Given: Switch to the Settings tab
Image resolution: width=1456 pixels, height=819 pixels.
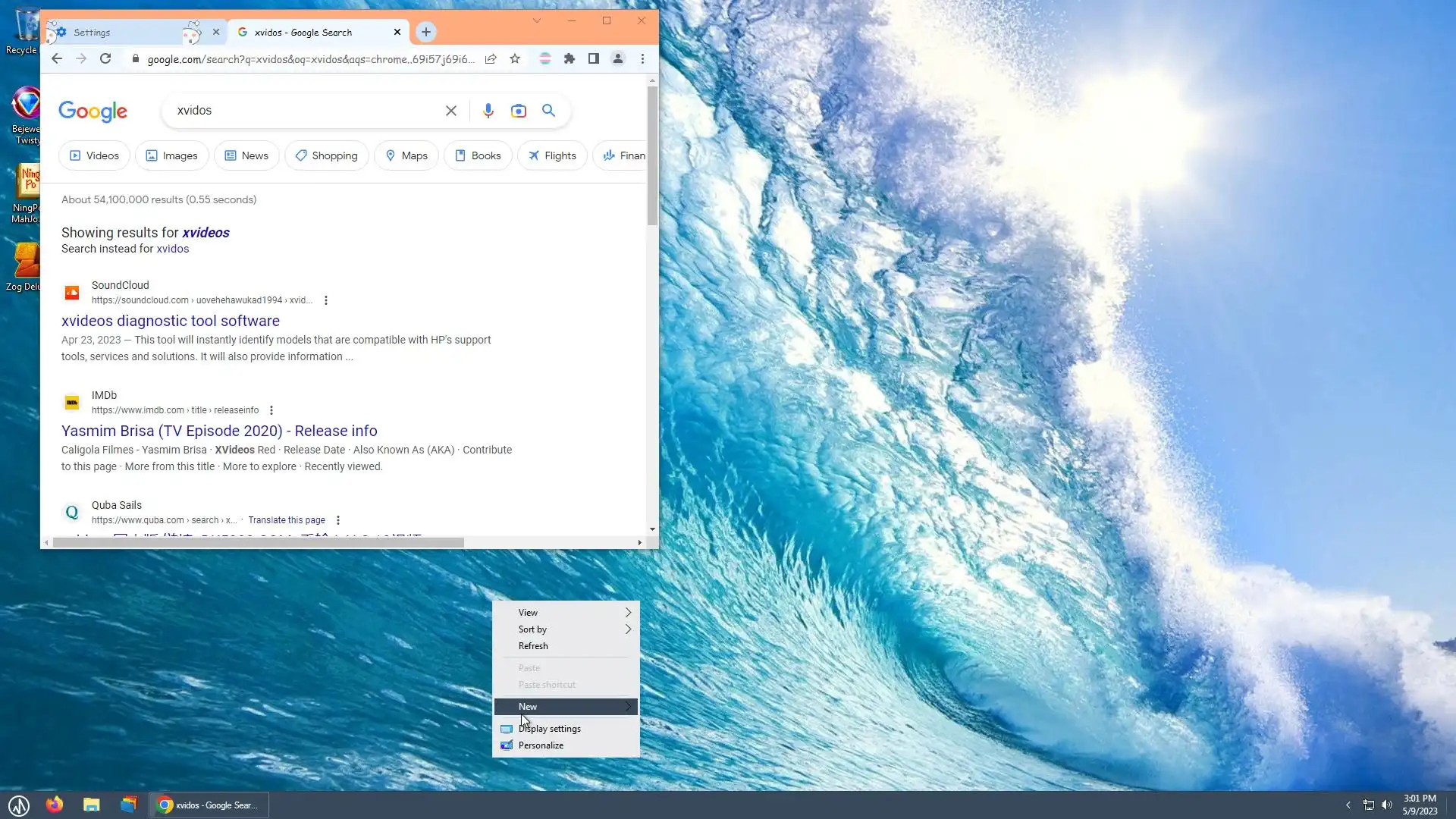Looking at the screenshot, I should click(x=121, y=32).
